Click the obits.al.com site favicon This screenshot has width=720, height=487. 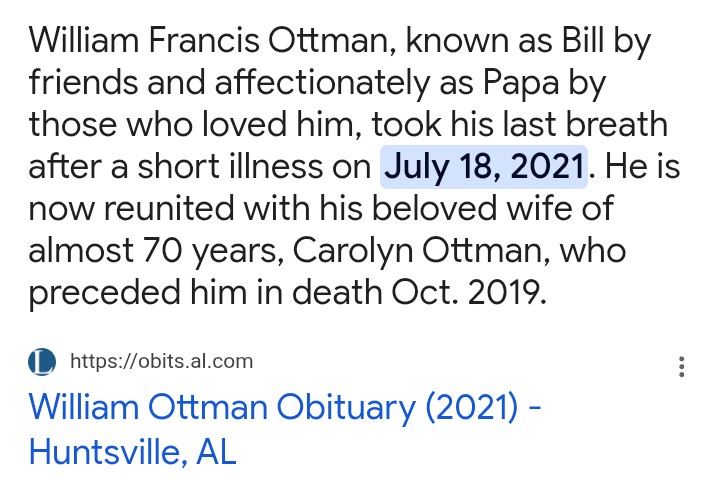click(x=43, y=361)
